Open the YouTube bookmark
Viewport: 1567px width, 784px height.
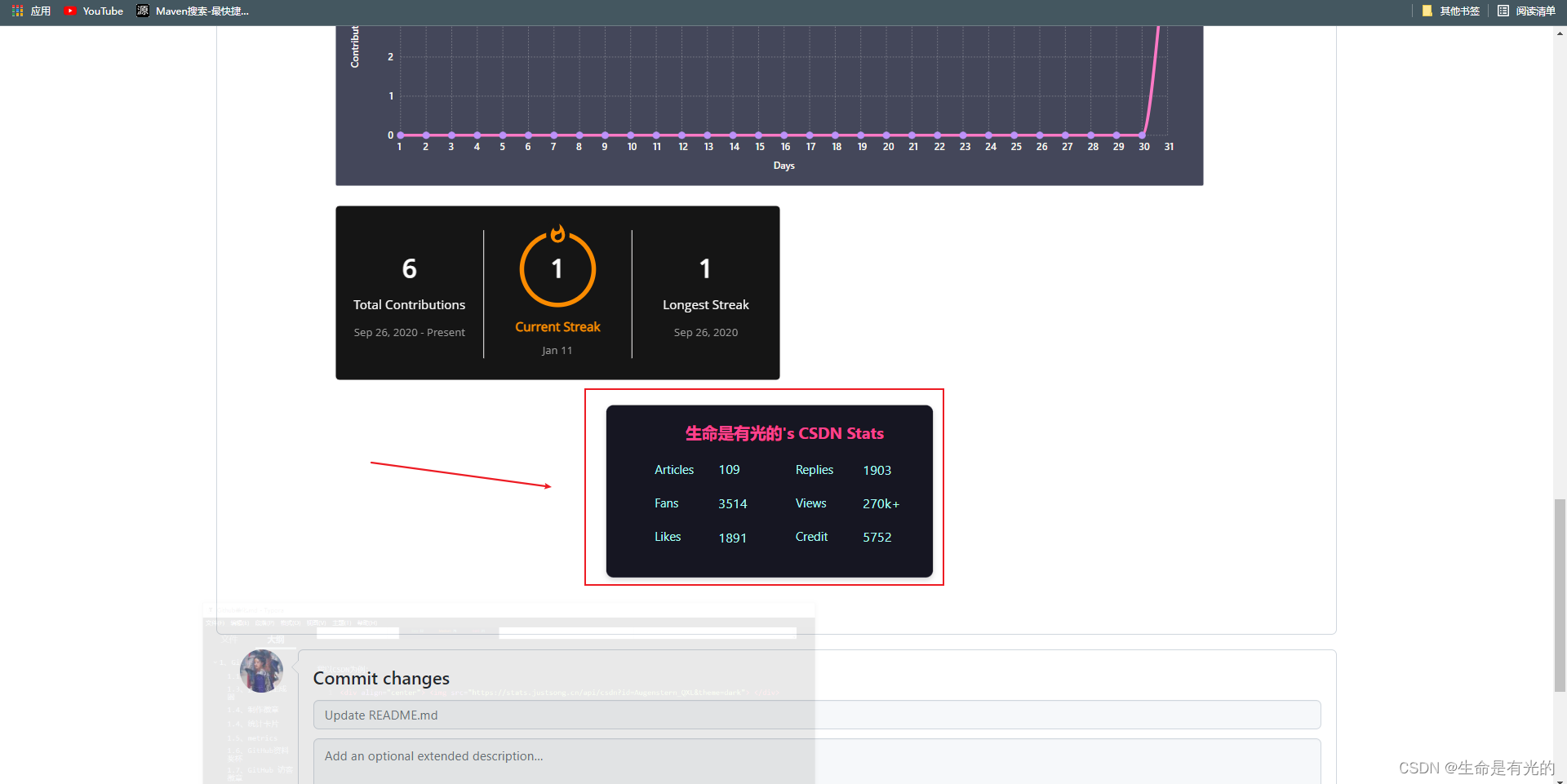94,11
